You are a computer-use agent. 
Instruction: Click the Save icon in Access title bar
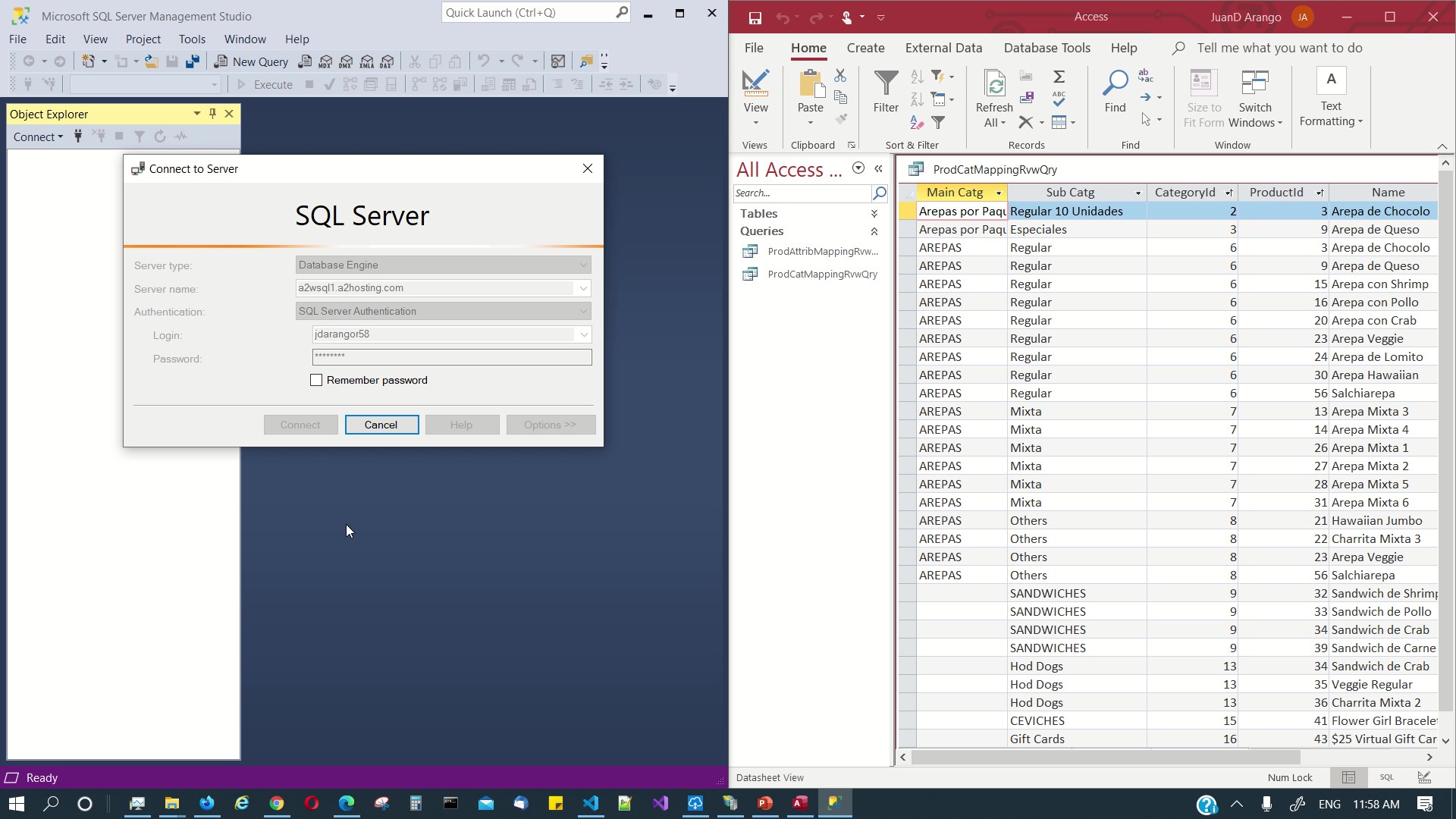755,17
